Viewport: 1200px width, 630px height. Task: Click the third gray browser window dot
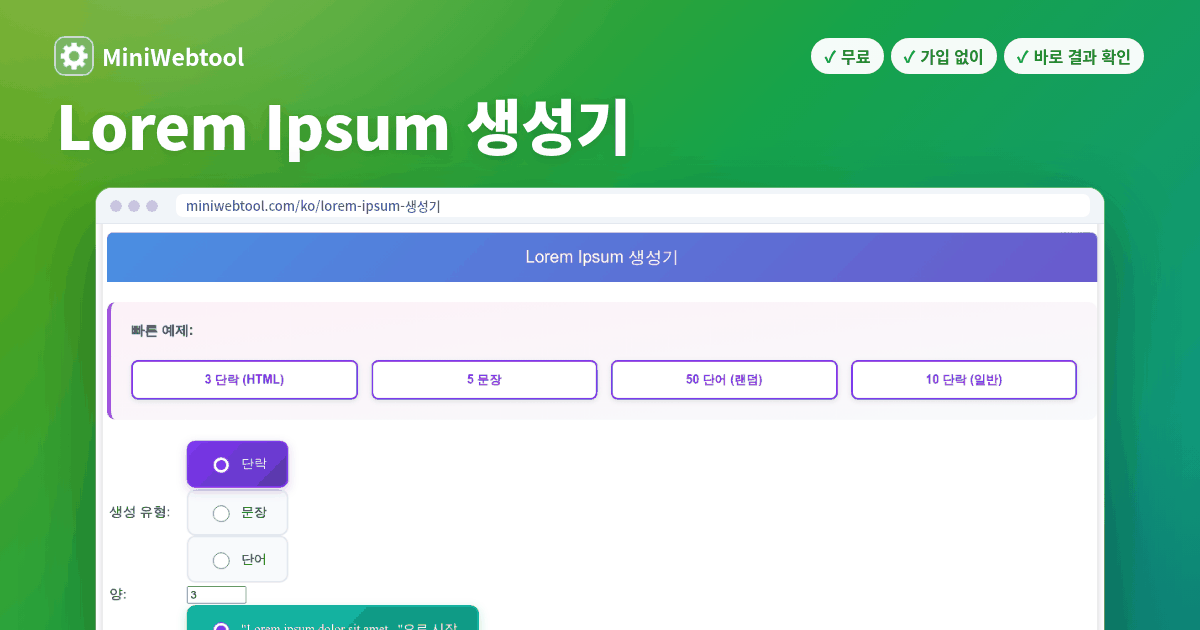tap(152, 206)
